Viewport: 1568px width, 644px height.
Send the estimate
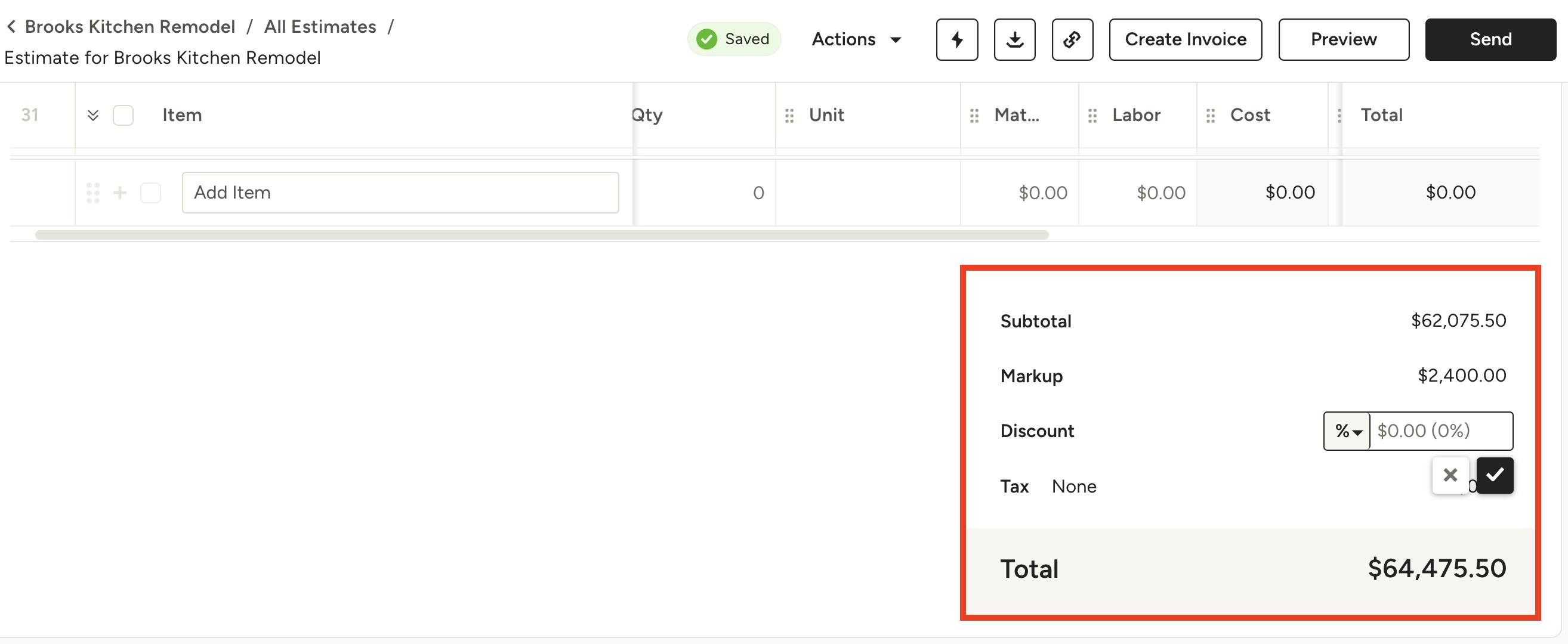pos(1490,39)
